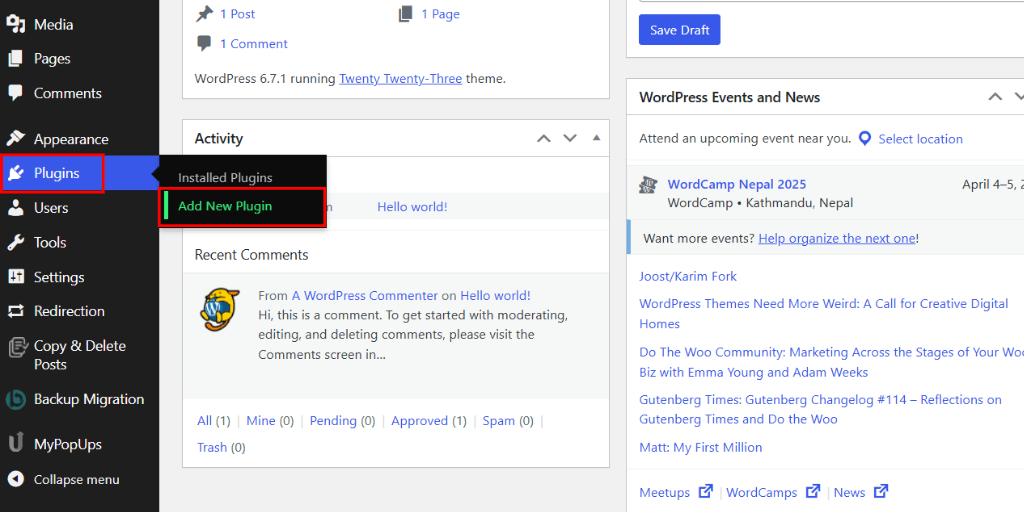Click the Users person icon
Viewport: 1024px width, 512px height.
tap(16, 208)
